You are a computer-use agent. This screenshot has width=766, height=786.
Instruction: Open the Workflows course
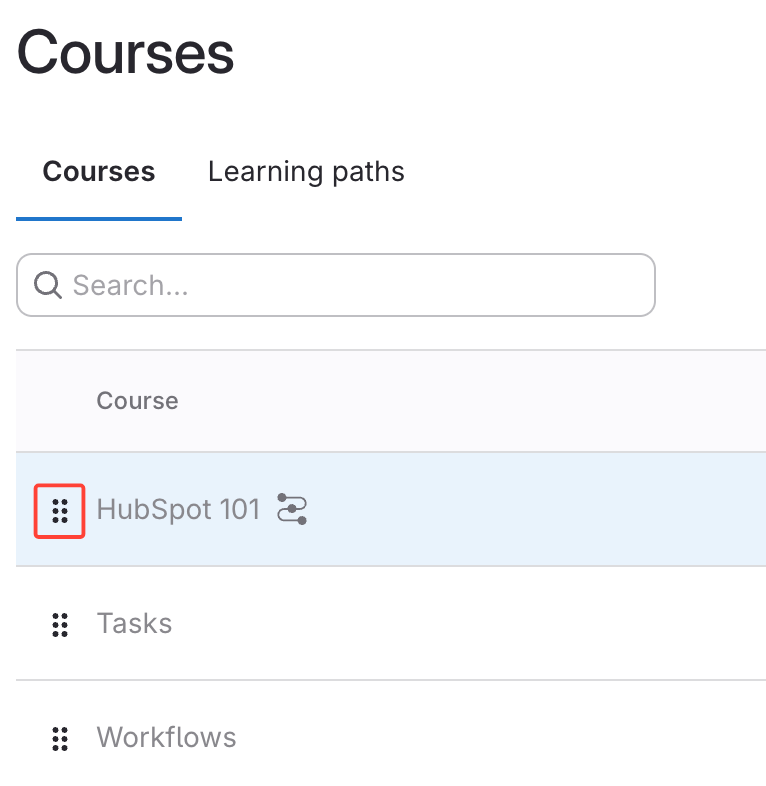[167, 738]
